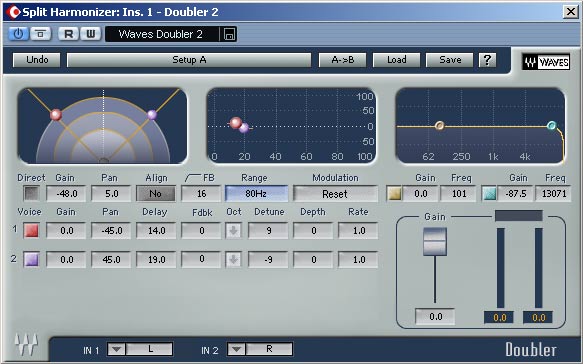Toggle the plugin power bypass button
Viewport: 583px width, 364px height.
[x=18, y=34]
